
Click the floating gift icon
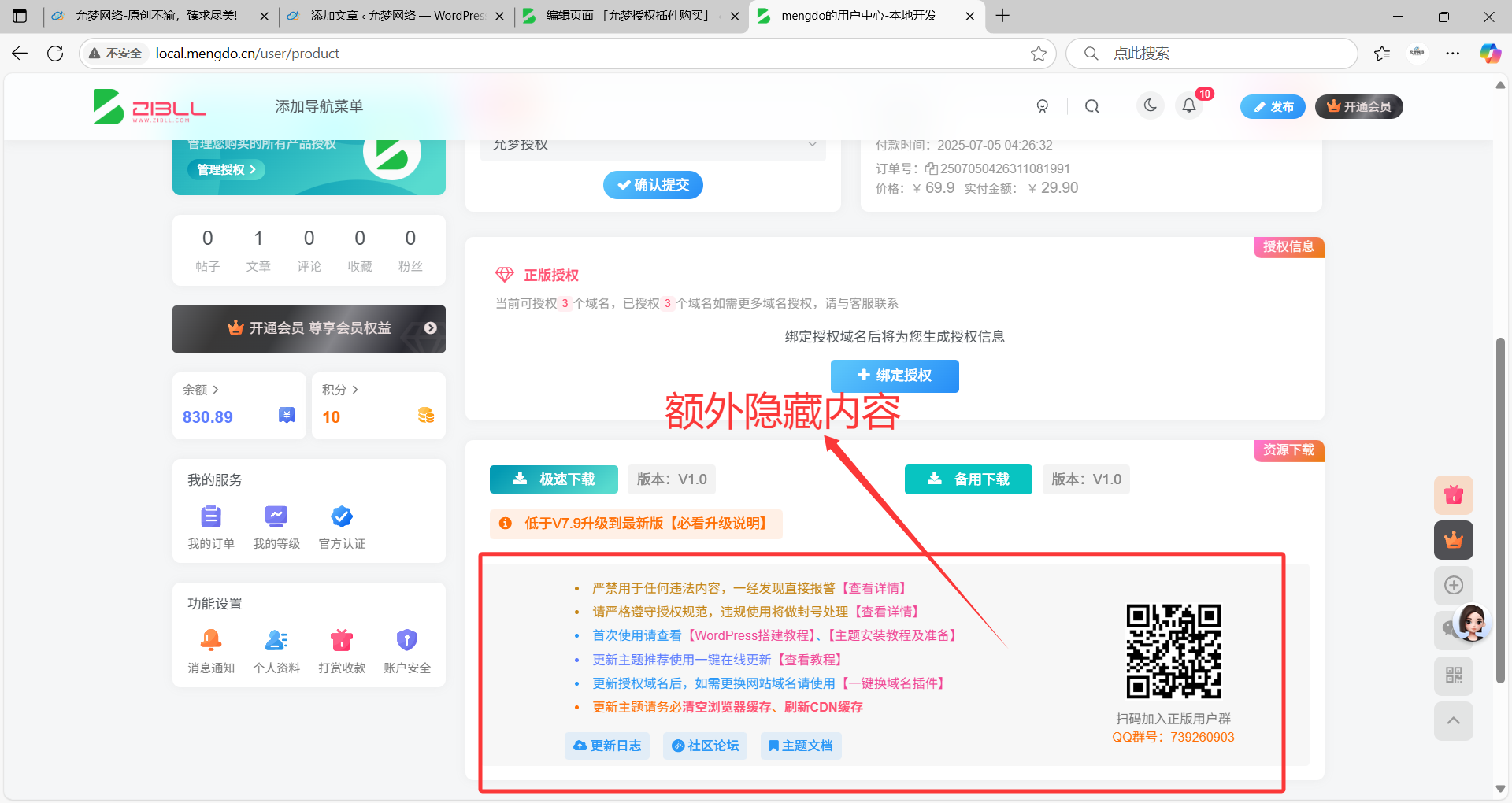tap(1454, 495)
